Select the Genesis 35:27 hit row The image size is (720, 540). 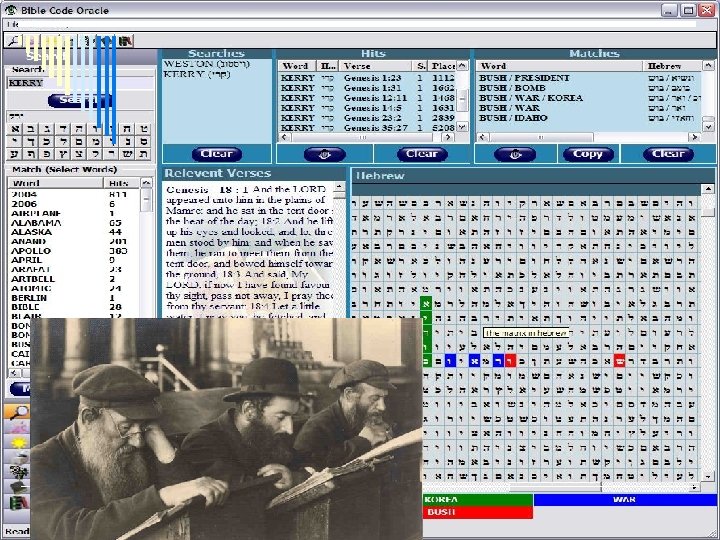coord(368,128)
